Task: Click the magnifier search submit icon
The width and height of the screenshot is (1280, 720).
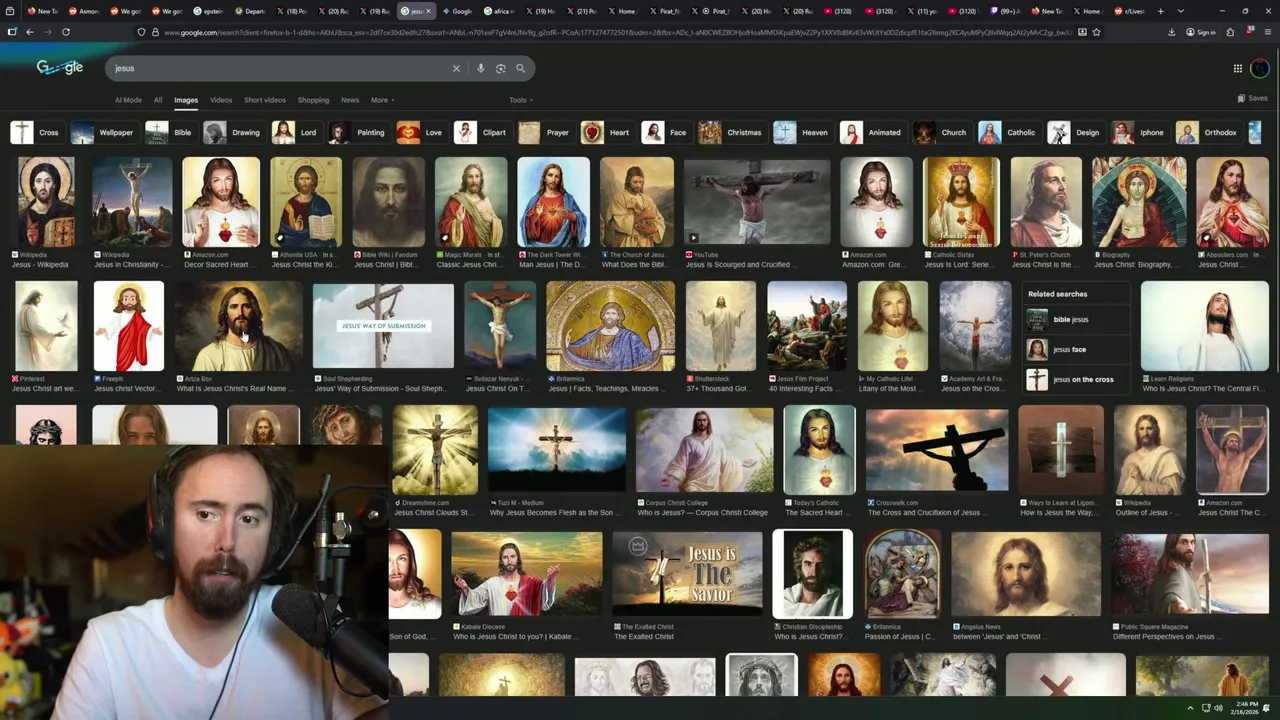Action: [521, 68]
